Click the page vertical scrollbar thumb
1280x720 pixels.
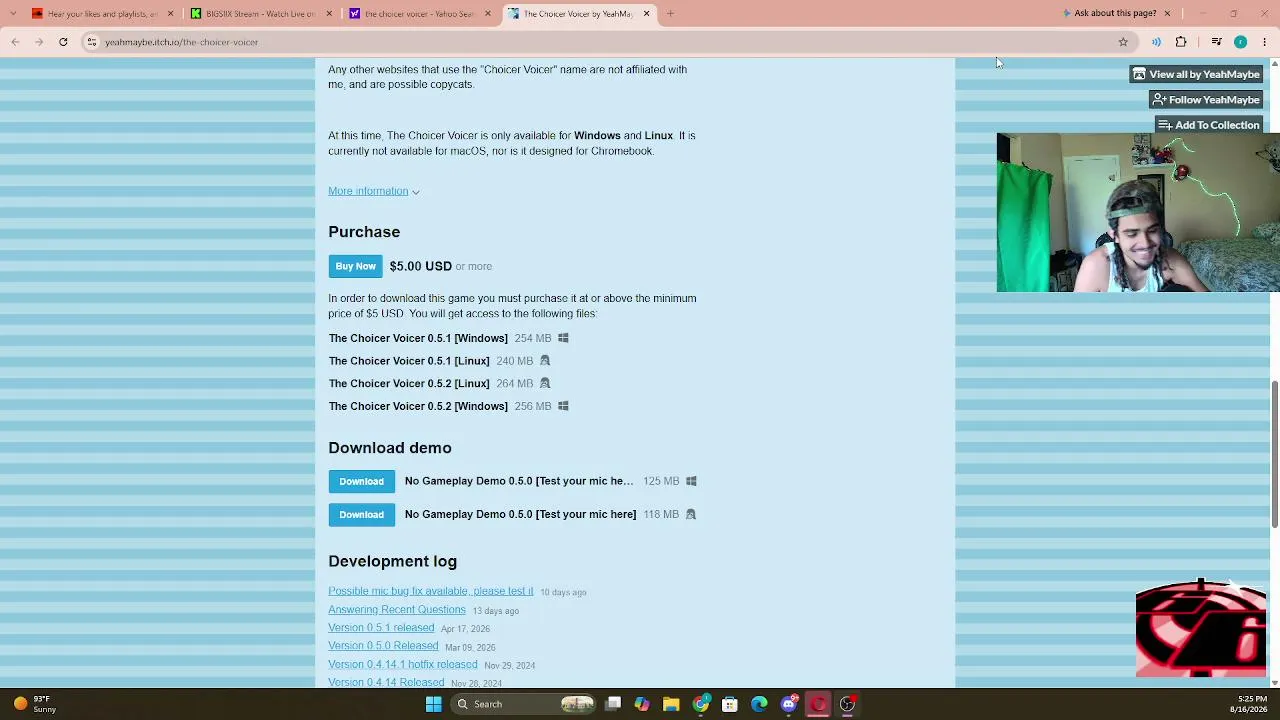[1274, 454]
